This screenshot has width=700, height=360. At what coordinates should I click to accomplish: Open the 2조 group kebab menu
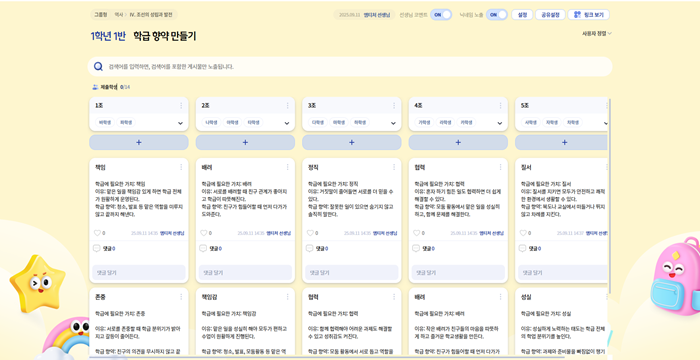(x=287, y=106)
